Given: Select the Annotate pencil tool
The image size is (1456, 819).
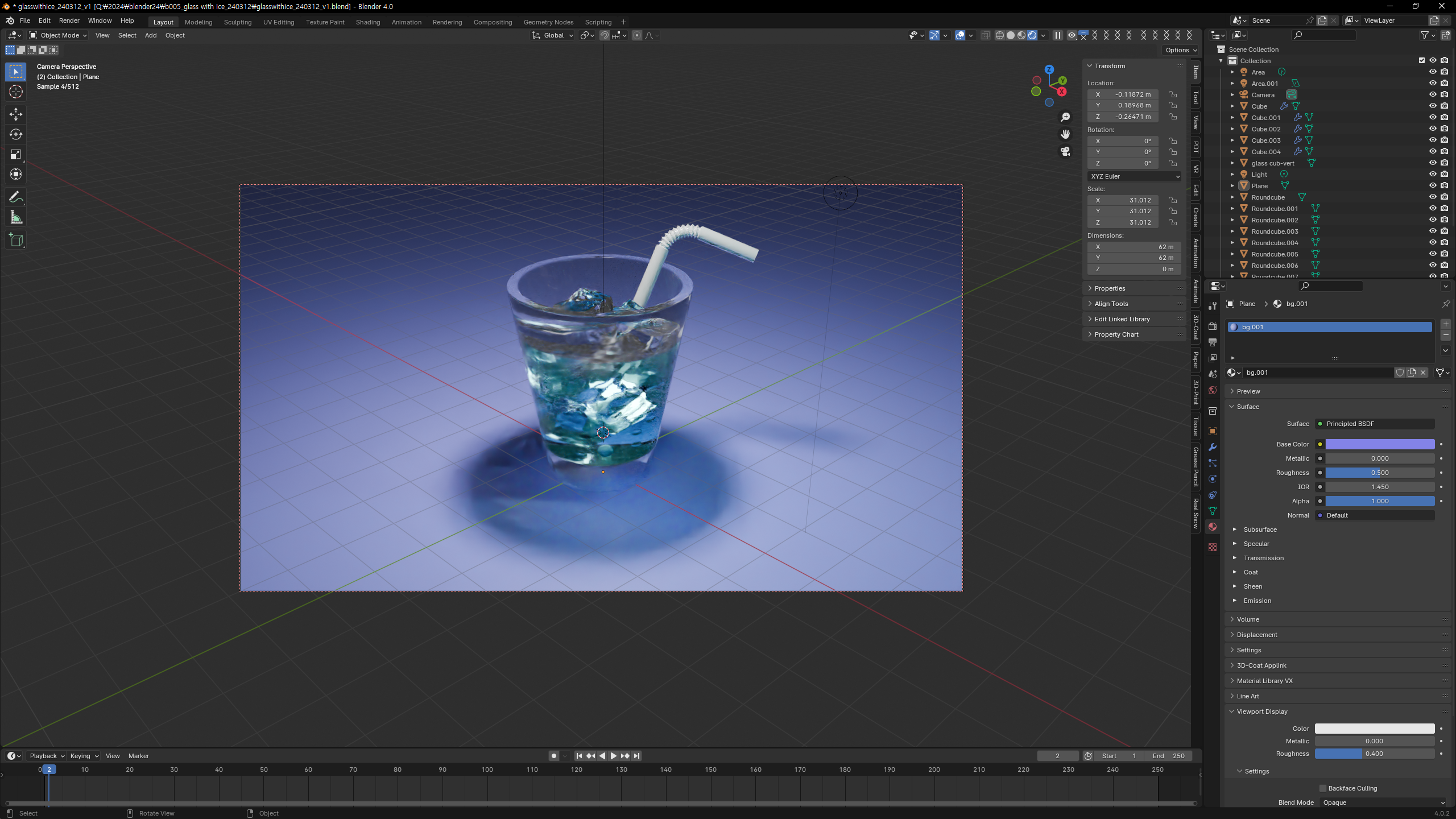Looking at the screenshot, I should tap(16, 197).
